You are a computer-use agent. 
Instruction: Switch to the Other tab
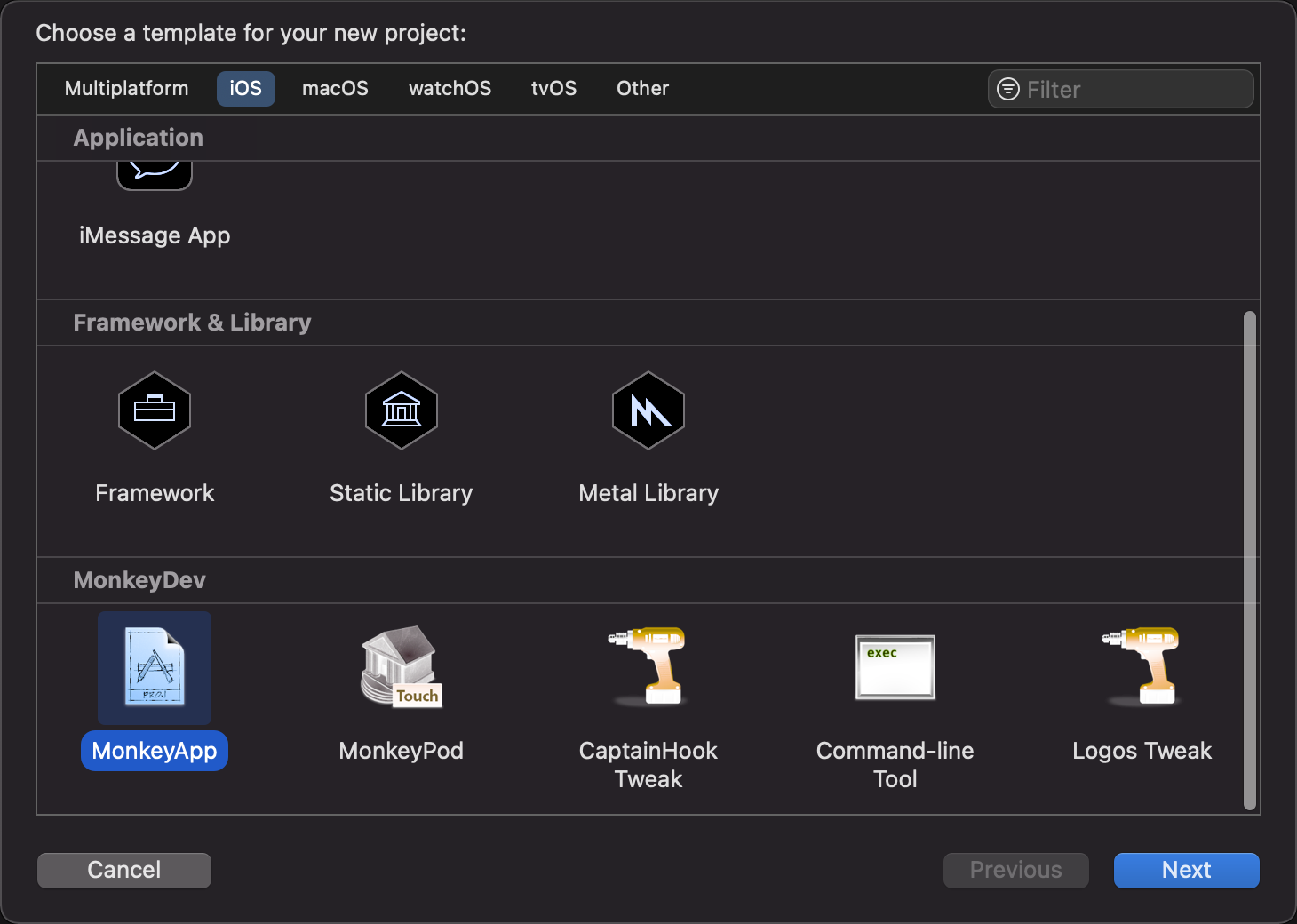coord(642,89)
